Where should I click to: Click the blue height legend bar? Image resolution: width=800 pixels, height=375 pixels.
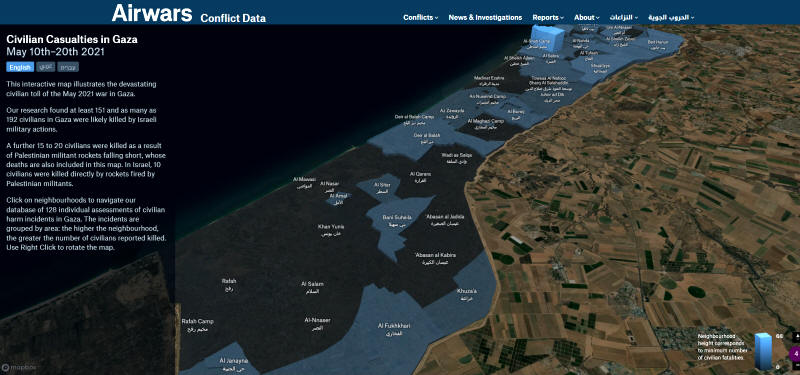tap(764, 352)
